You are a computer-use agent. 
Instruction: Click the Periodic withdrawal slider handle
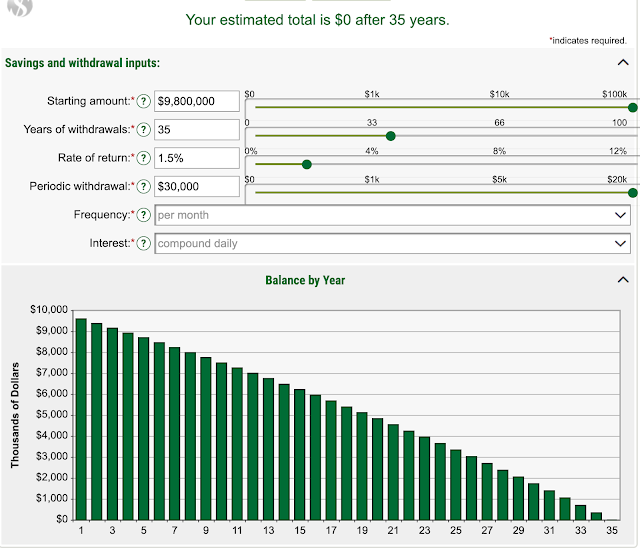[633, 193]
